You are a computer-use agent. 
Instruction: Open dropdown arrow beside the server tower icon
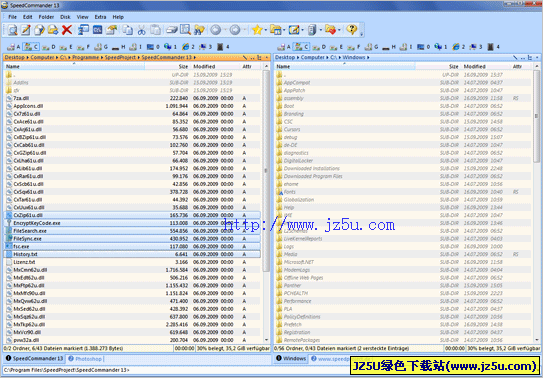point(320,30)
